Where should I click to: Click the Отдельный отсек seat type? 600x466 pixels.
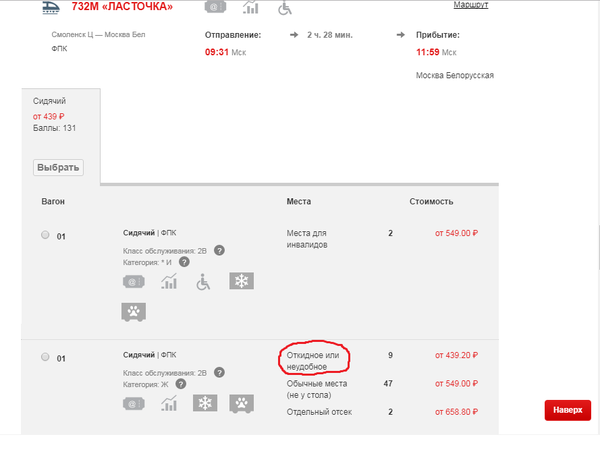coord(319,412)
